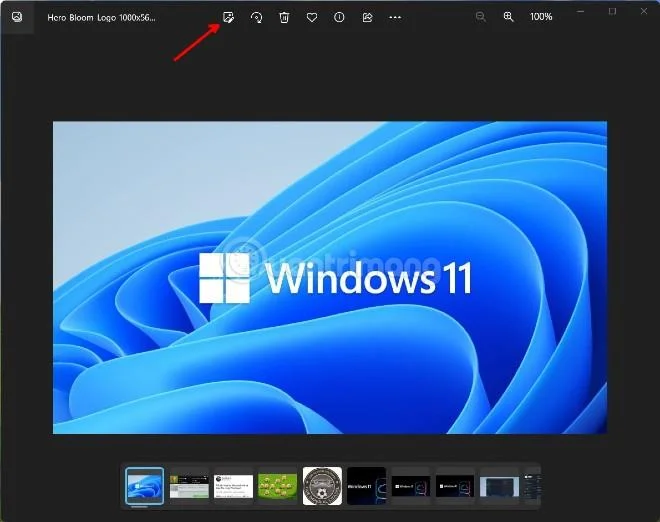Show file information panel
Screen dimensions: 660x522
[x=339, y=17]
